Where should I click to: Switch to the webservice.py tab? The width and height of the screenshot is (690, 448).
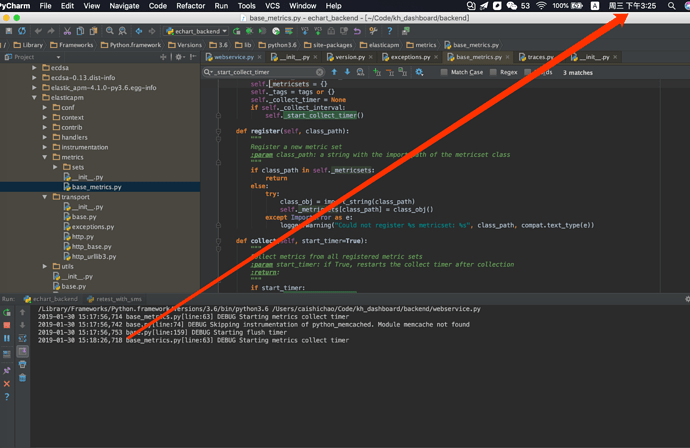pos(233,57)
